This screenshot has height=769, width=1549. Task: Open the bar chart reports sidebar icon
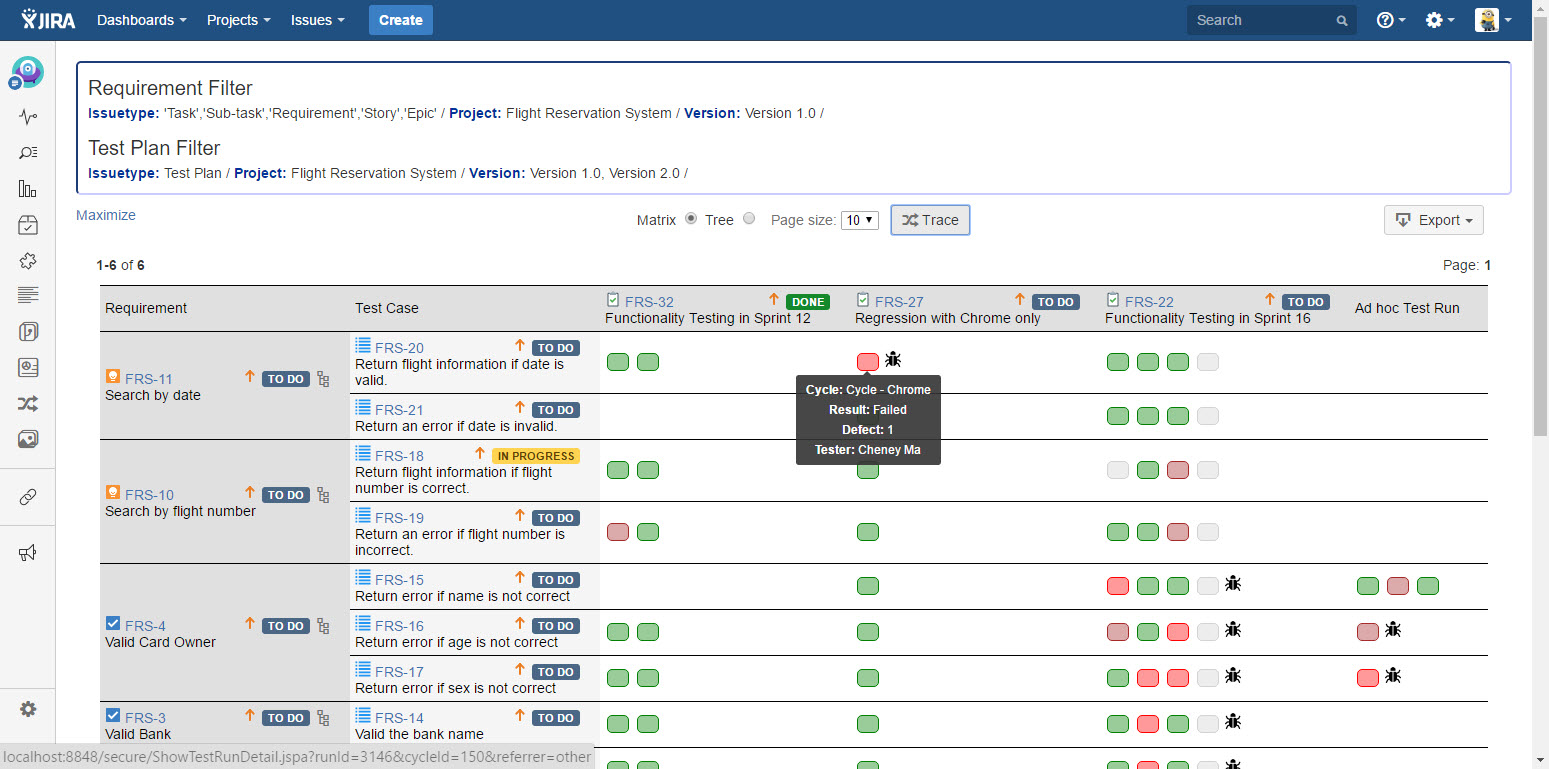[28, 189]
